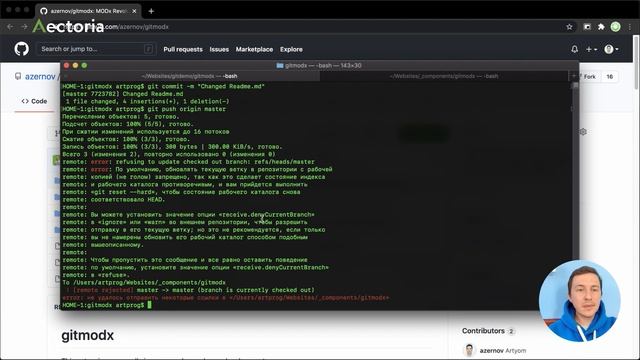Add a new terminal tab with the plus
This screenshot has width=640, height=360.
click(x=573, y=76)
